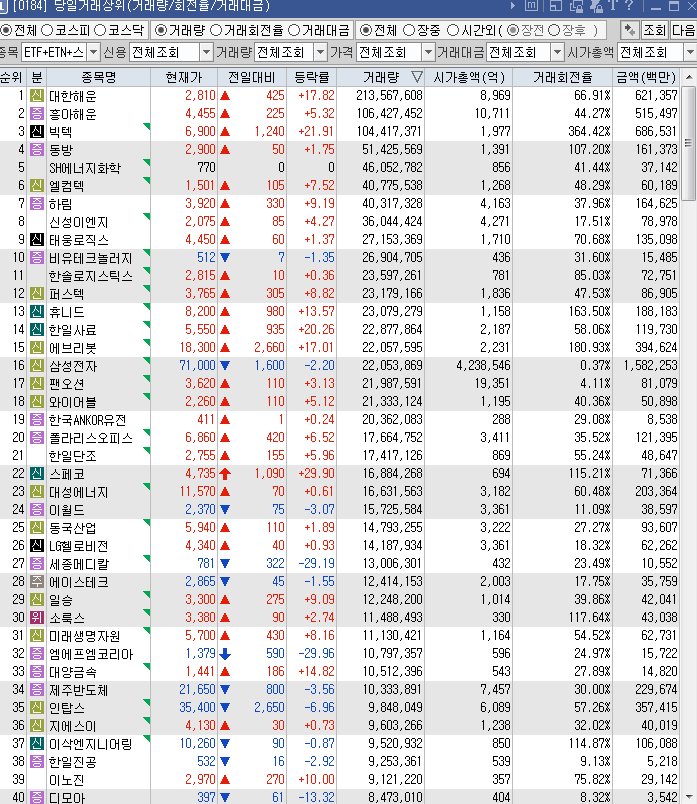Select the 한국ANKOR유전 stock name
Screen dimensions: 697x804
pos(87,420)
